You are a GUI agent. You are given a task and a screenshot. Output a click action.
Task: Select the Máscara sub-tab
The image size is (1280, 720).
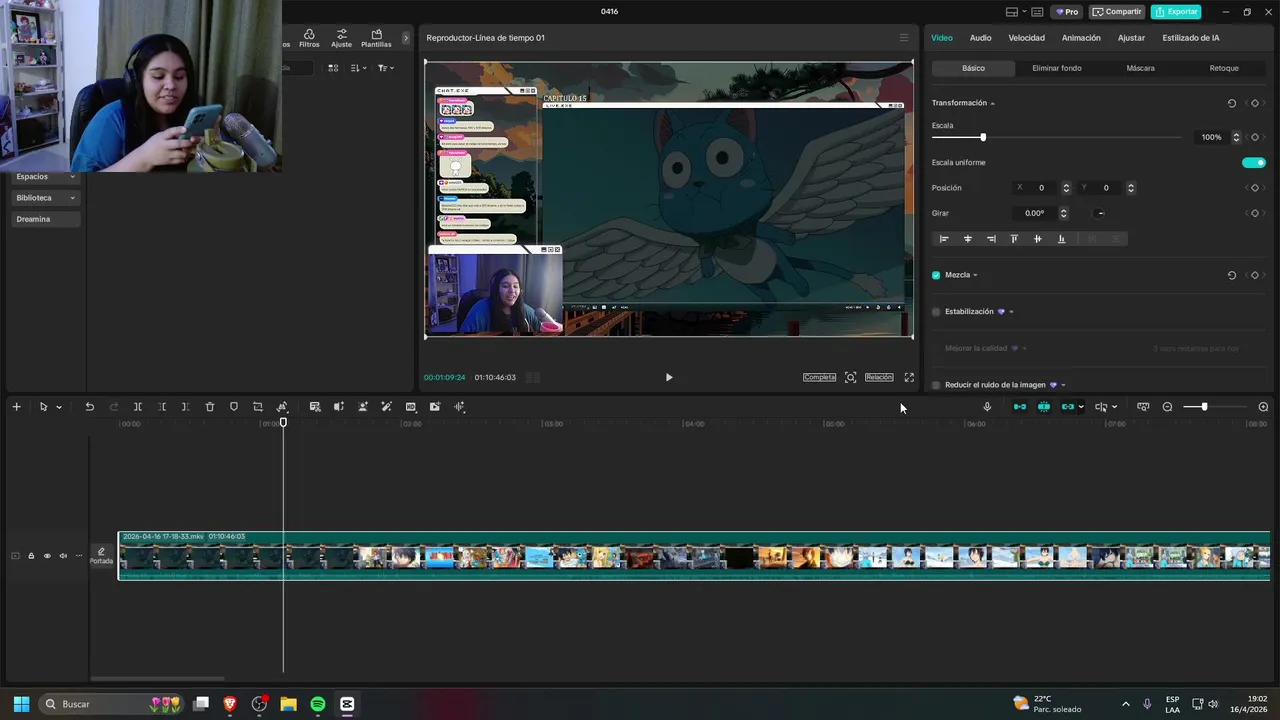coord(1140,68)
